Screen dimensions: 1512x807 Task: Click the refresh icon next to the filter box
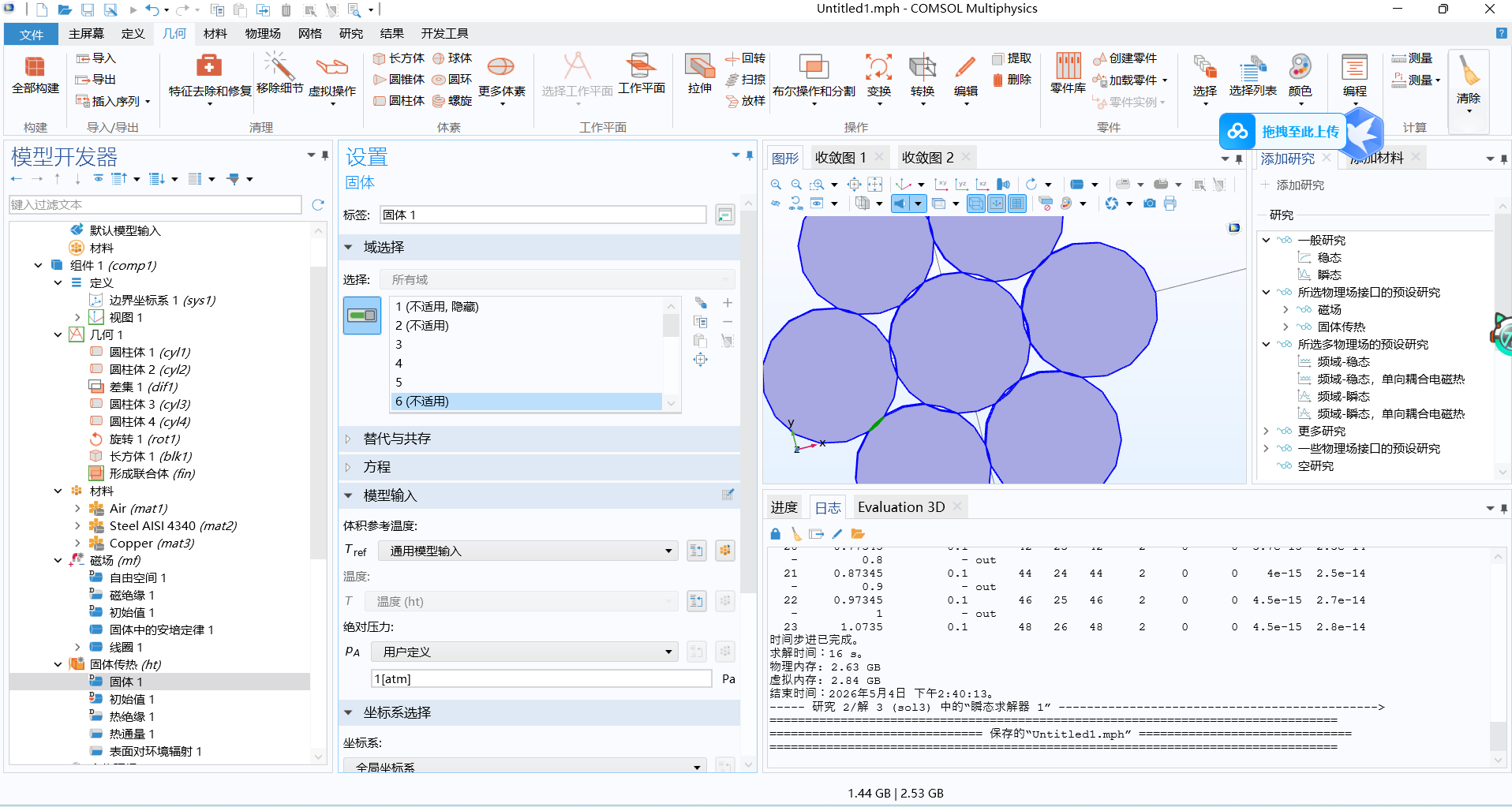point(318,205)
